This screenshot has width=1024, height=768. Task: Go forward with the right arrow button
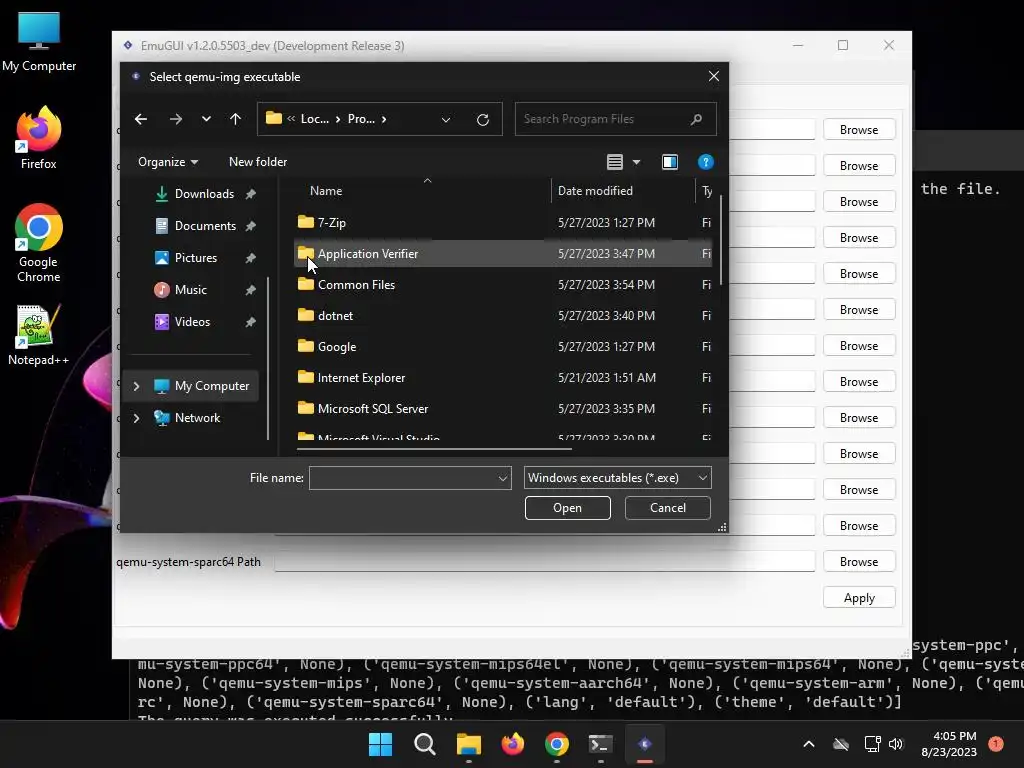click(176, 119)
